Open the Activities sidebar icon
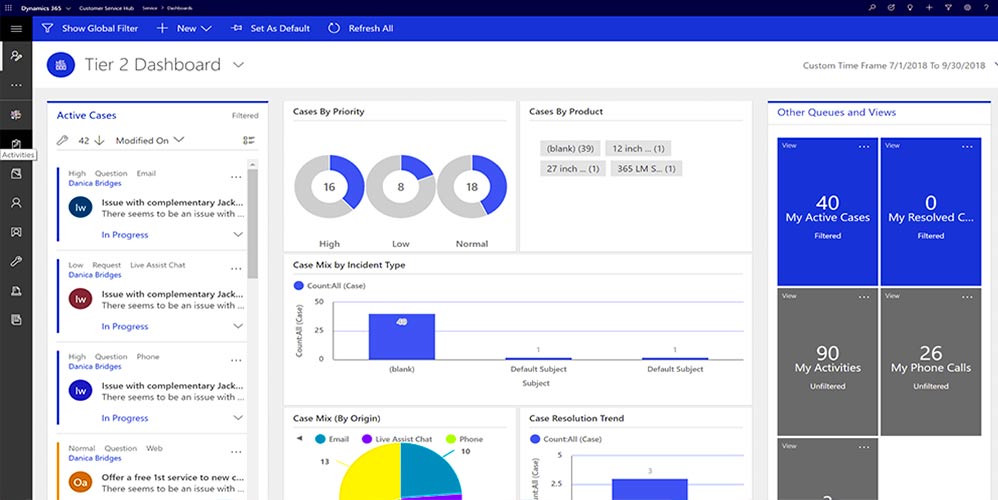This screenshot has height=500, width=998. [16, 144]
